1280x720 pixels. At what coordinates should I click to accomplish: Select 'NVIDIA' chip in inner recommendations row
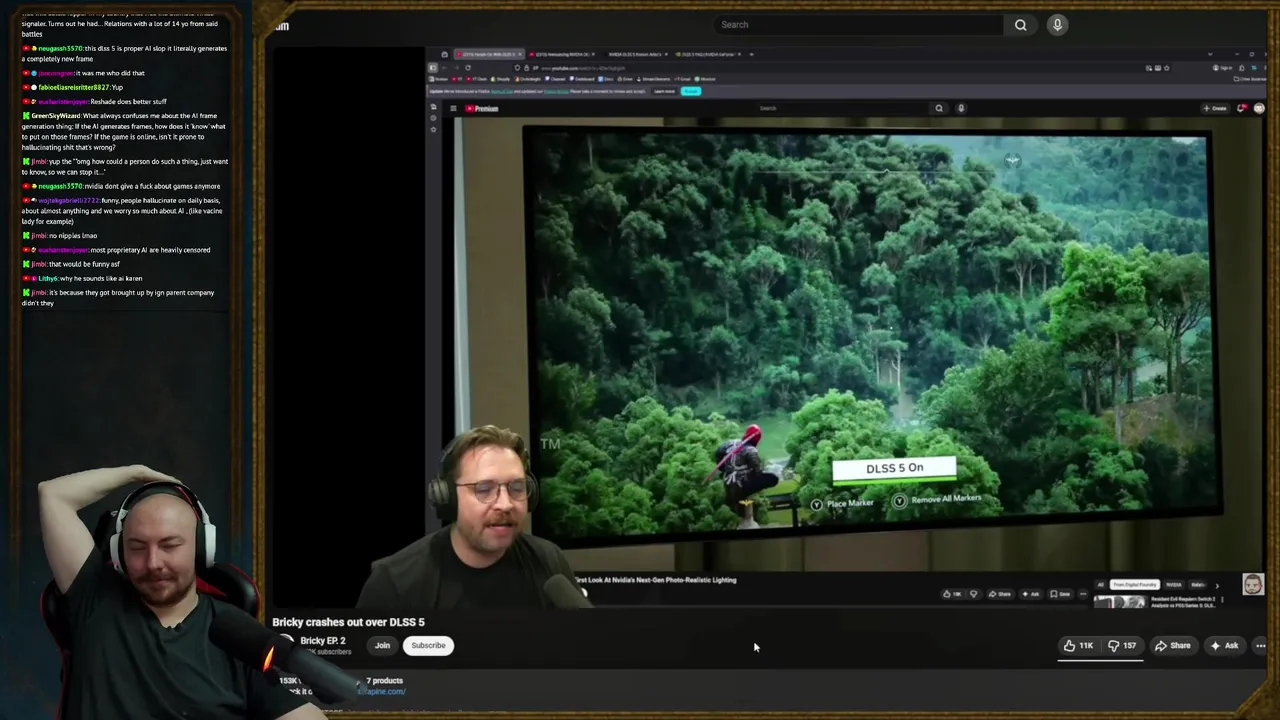point(1173,585)
